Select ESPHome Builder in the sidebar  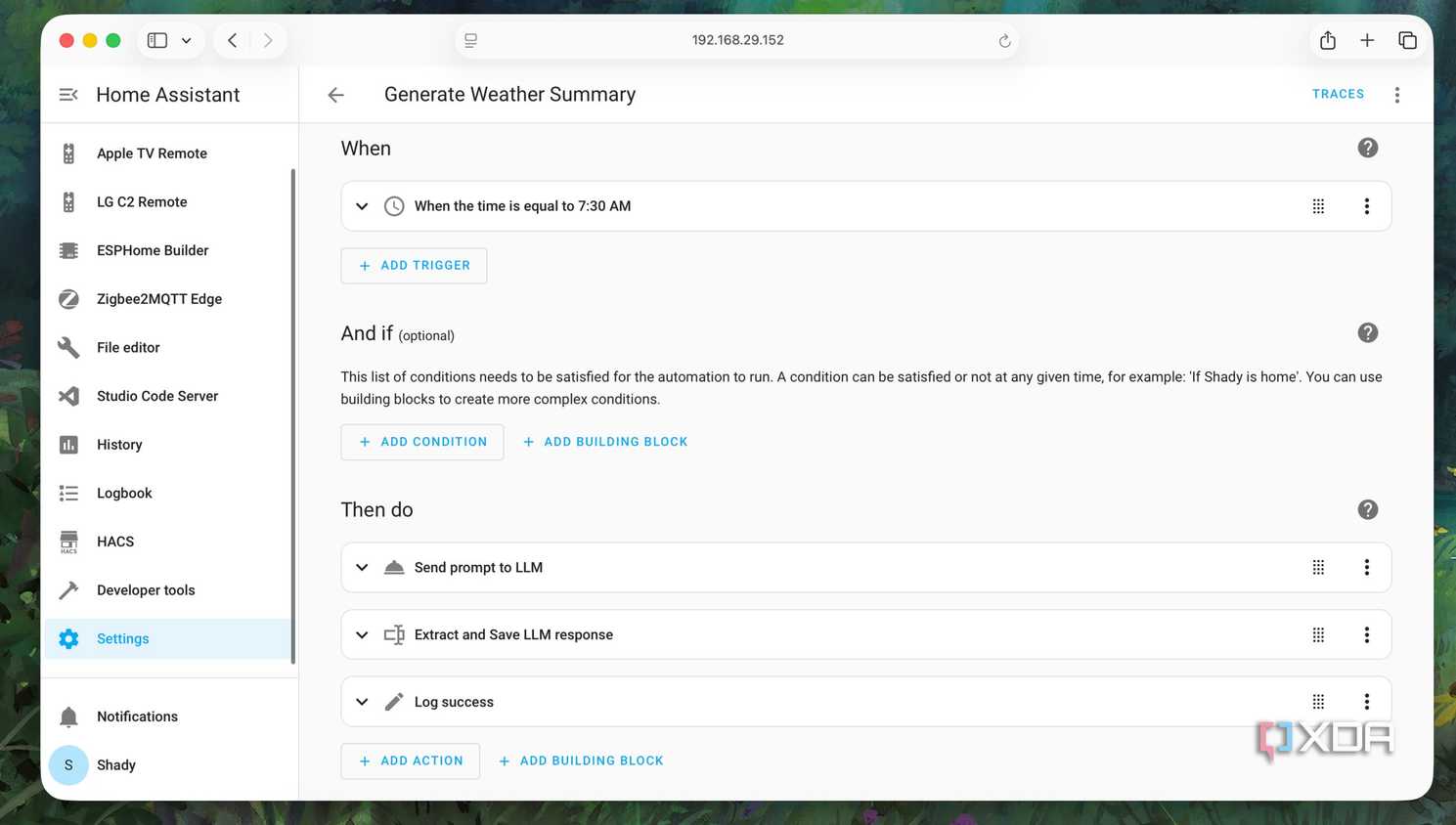(x=168, y=250)
